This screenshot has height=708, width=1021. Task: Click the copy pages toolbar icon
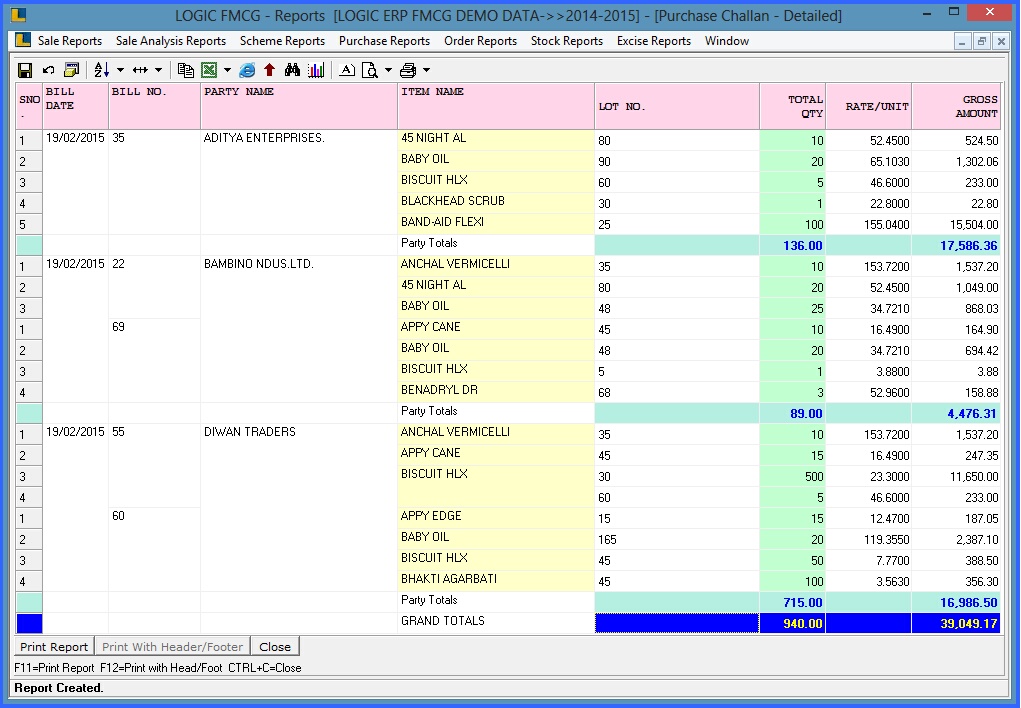tap(186, 70)
